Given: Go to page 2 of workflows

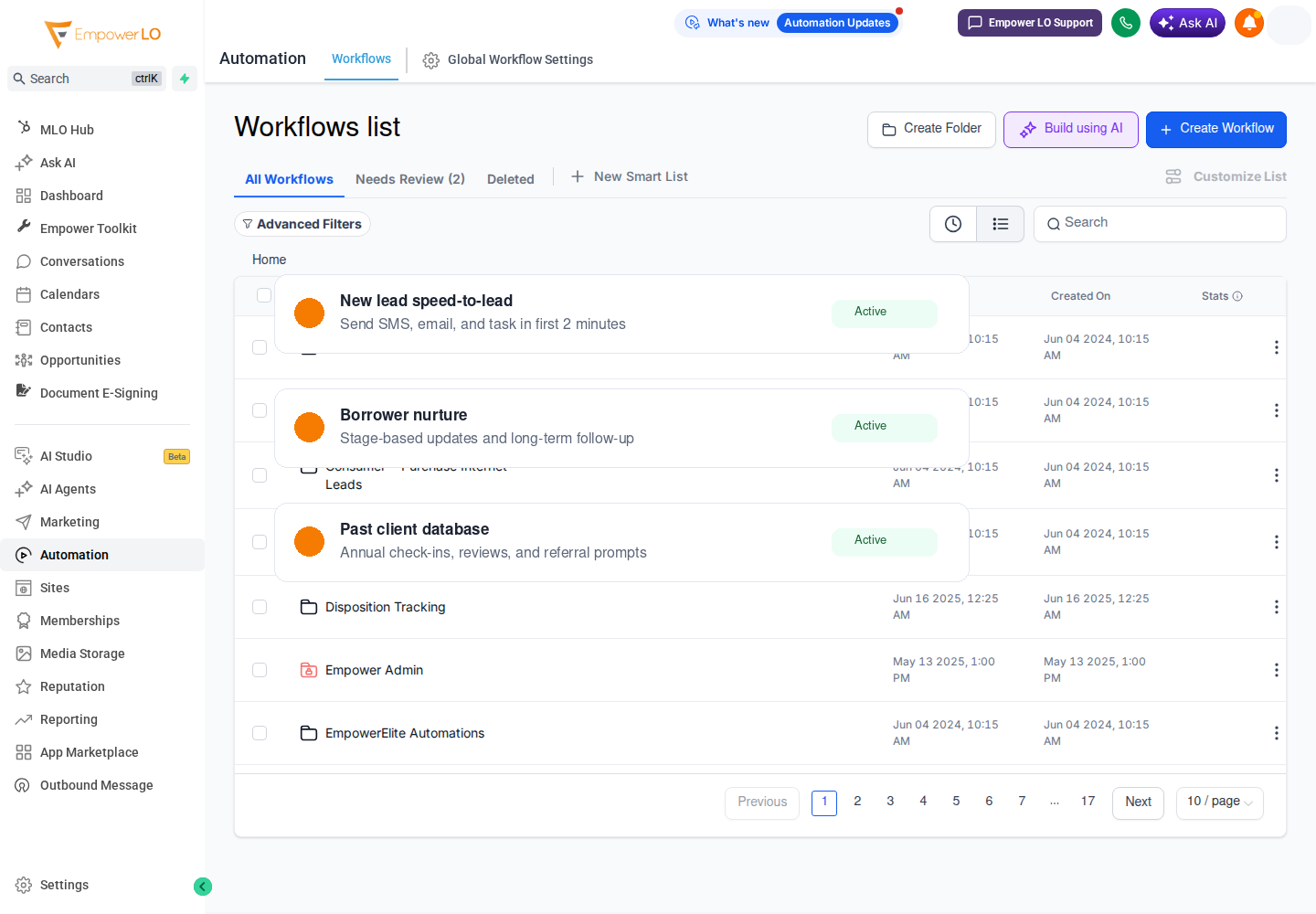Looking at the screenshot, I should 857,802.
